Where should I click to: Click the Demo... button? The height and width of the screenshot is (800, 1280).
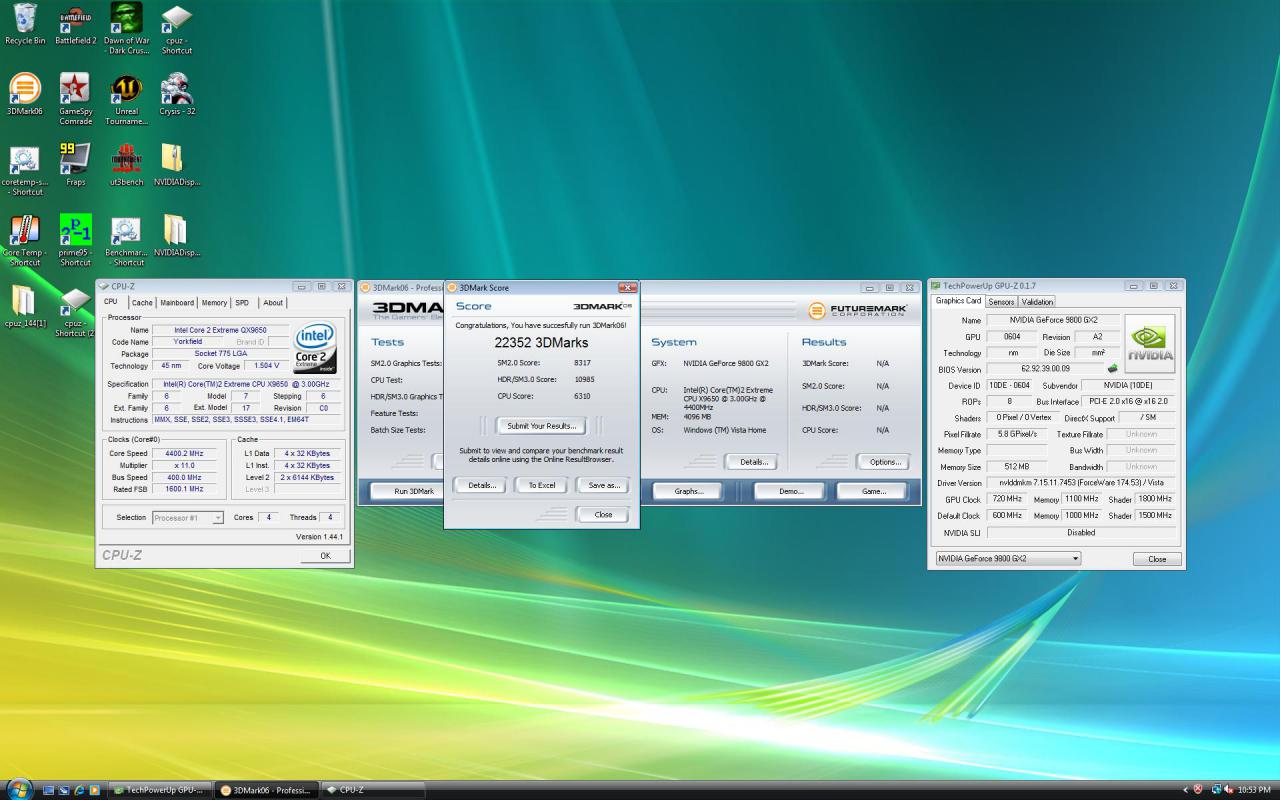point(791,491)
